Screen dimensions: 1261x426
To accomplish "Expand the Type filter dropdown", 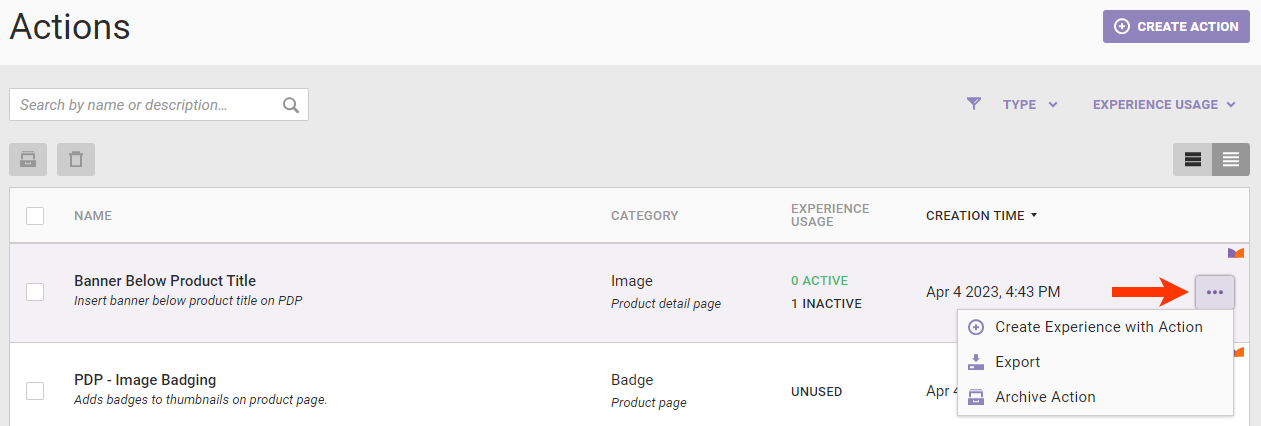I will (x=1030, y=104).
